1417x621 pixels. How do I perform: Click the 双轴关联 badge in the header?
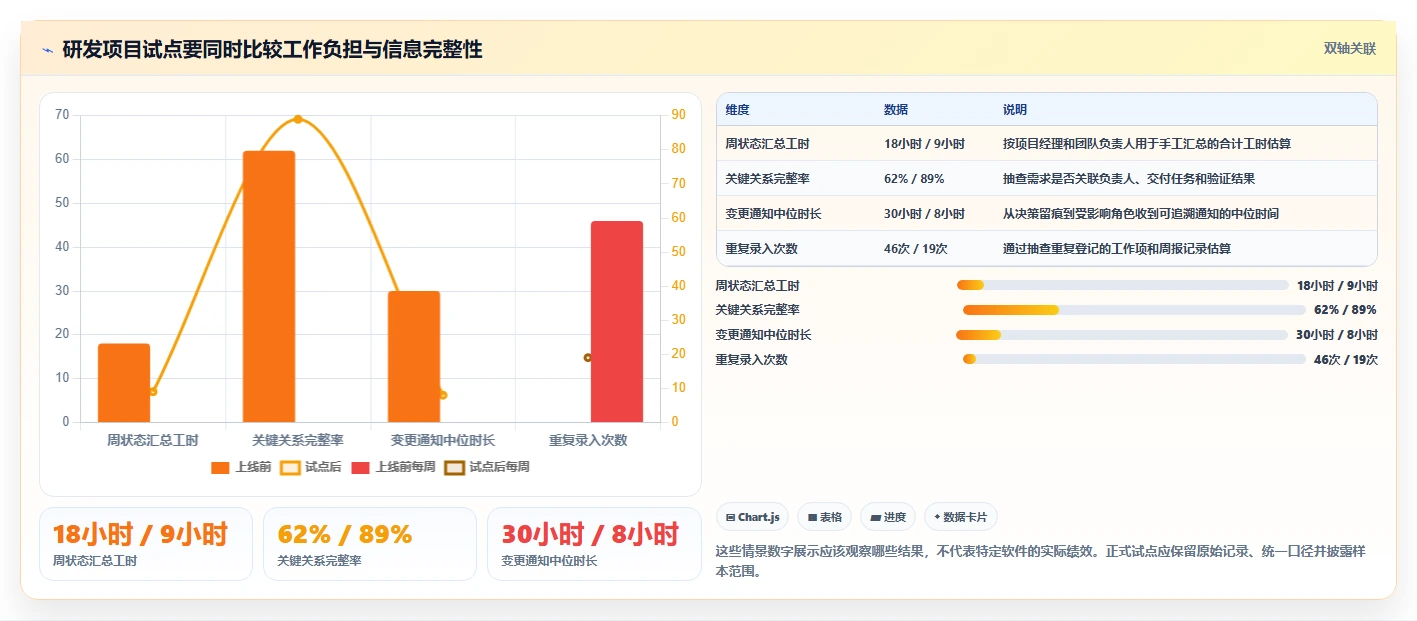(x=1350, y=49)
